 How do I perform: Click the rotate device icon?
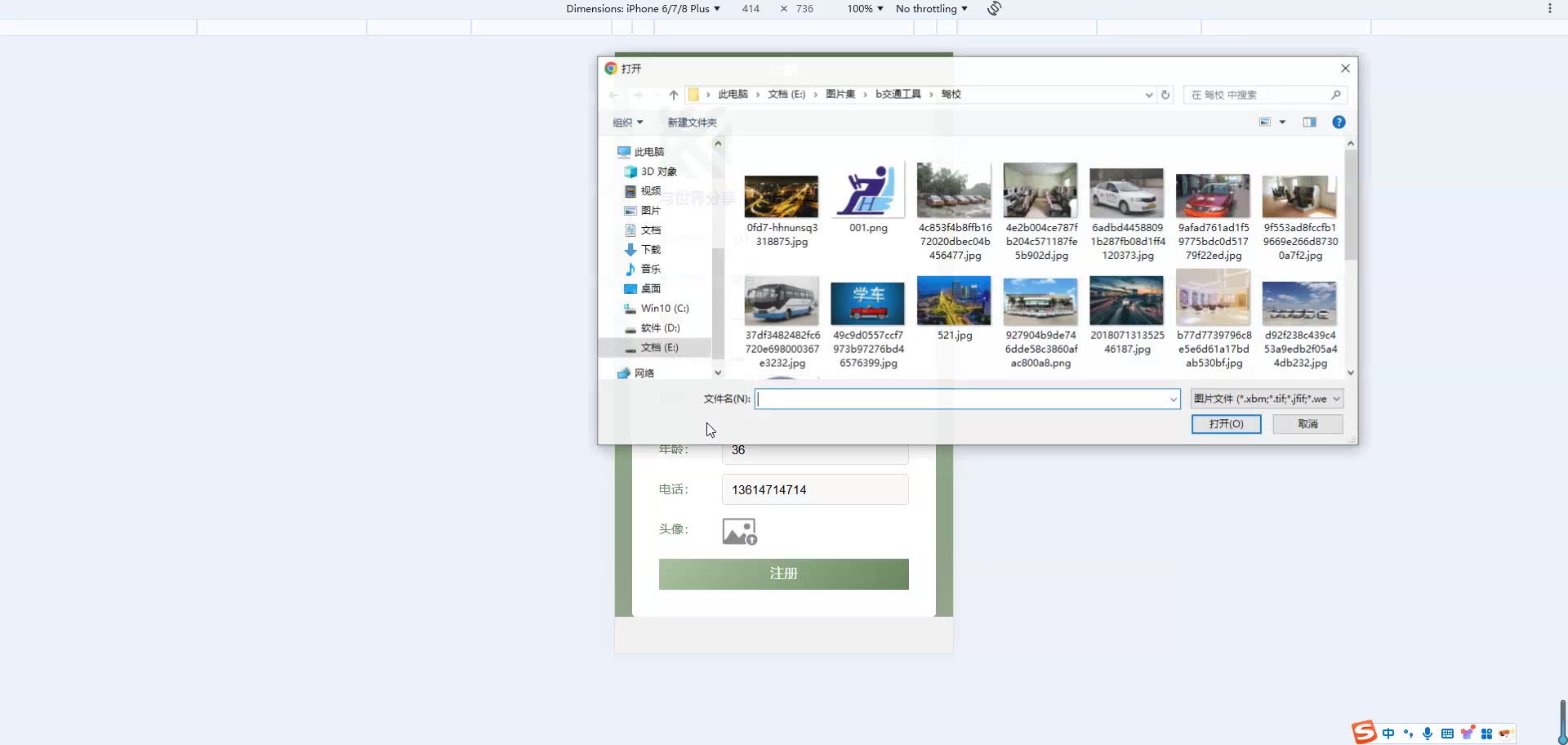click(994, 9)
